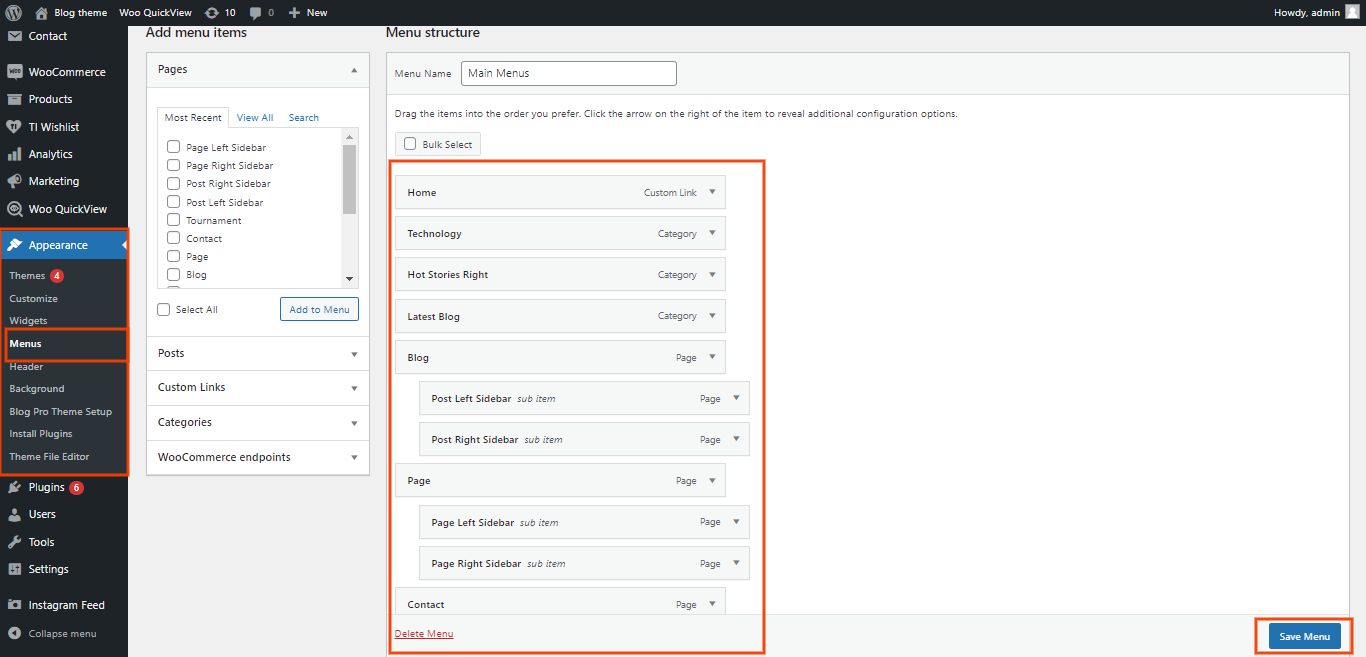Open WooCommerce from the sidebar

(66, 72)
